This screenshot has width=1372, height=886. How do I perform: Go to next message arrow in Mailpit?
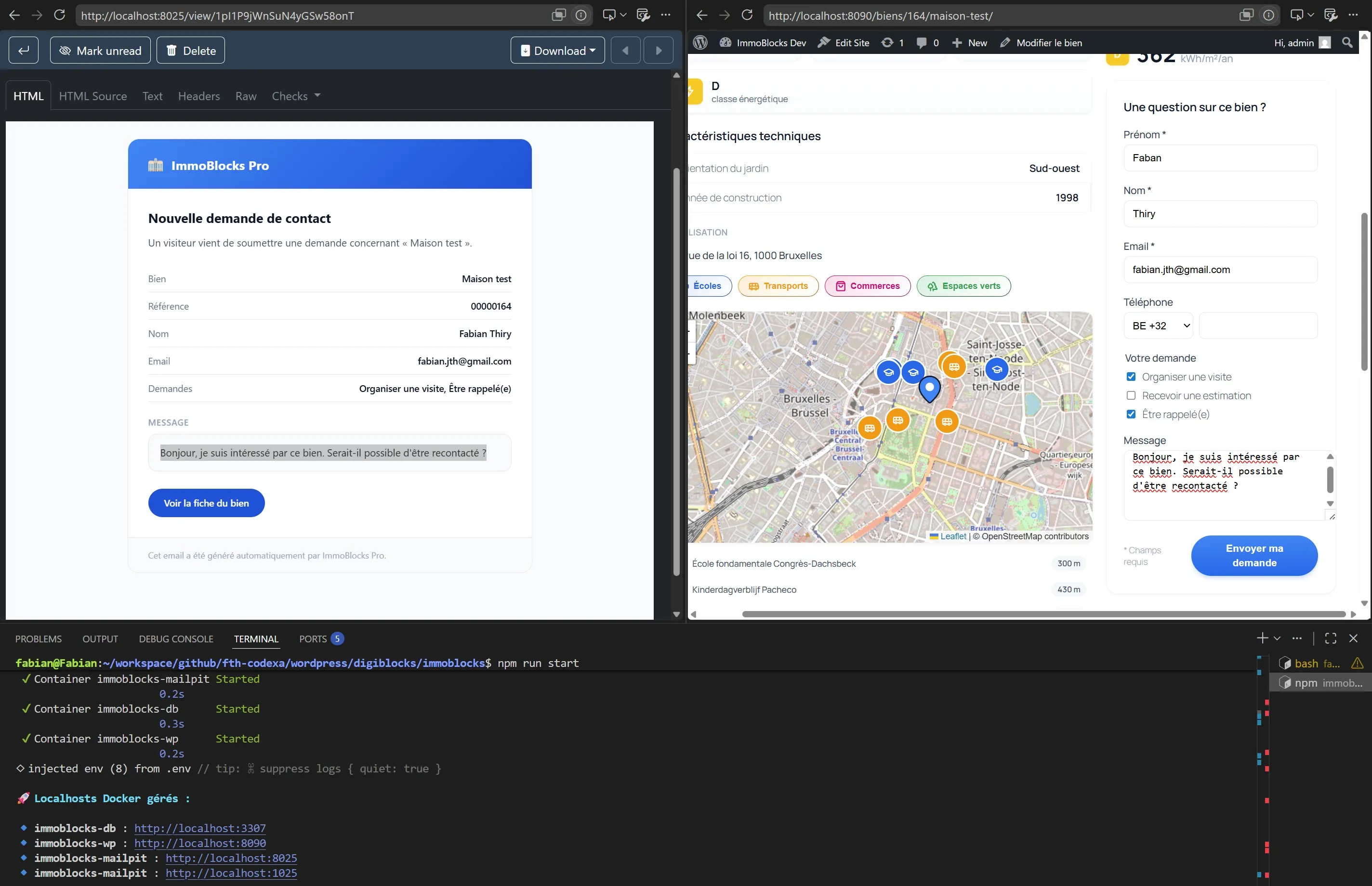659,51
